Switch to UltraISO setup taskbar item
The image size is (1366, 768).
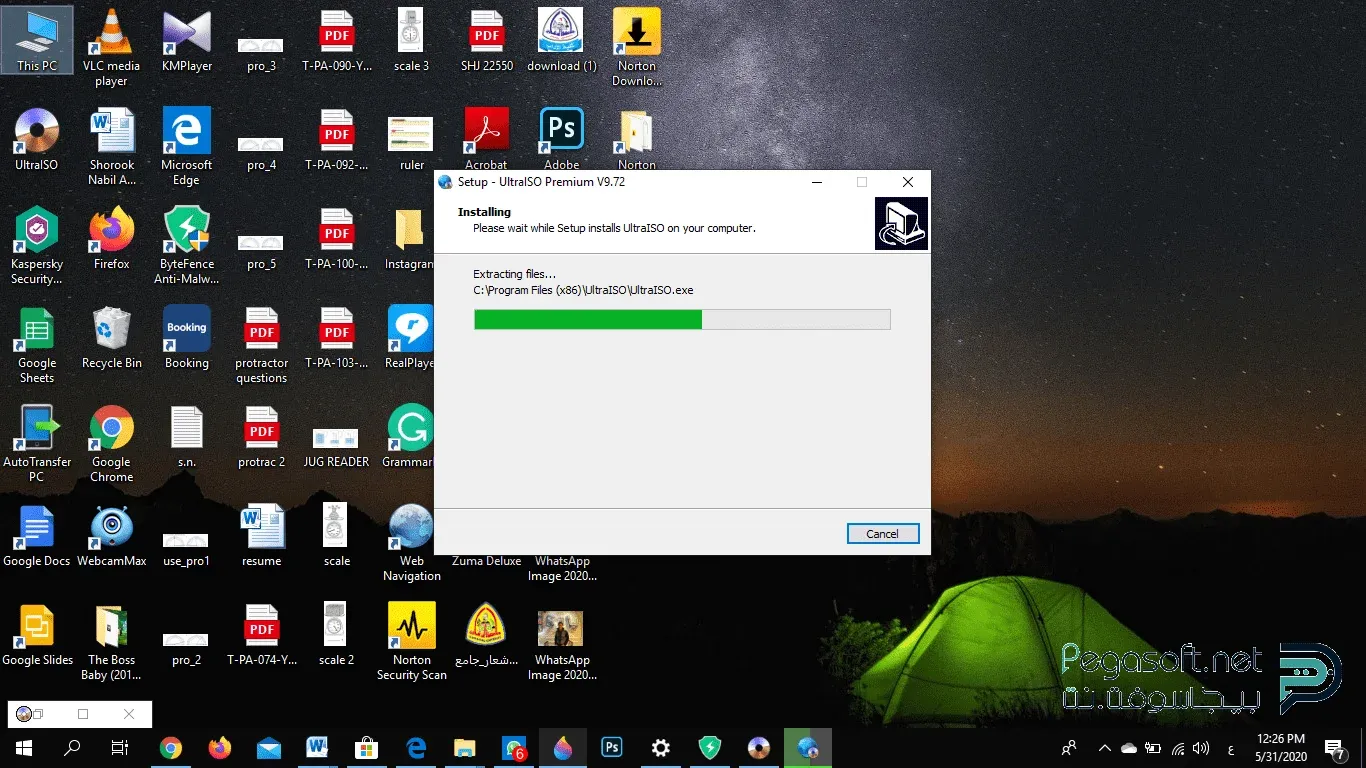tap(808, 748)
